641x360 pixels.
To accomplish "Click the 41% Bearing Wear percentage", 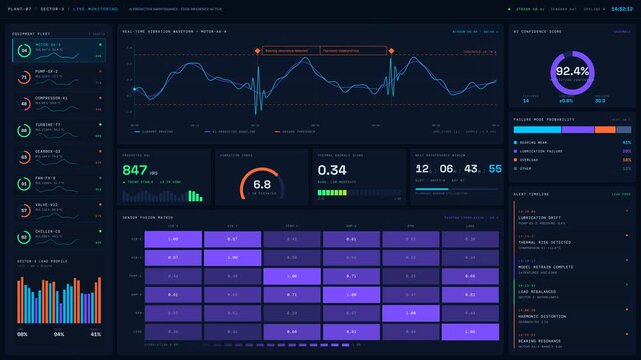I will point(626,143).
